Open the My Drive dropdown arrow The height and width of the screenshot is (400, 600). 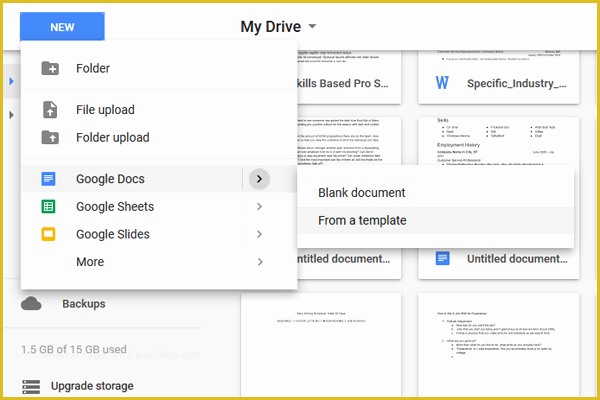pos(312,26)
